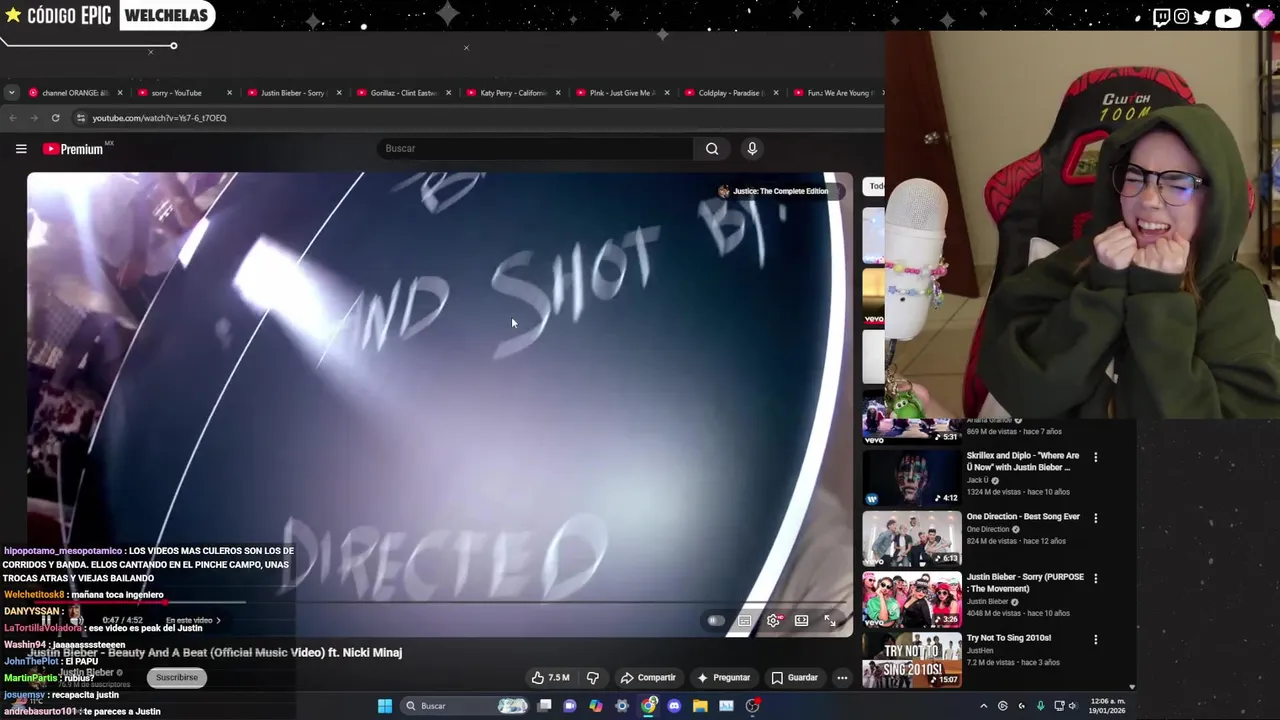Close the channel ORANGE tab
Viewport: 1280px width, 720px height.
[x=119, y=93]
